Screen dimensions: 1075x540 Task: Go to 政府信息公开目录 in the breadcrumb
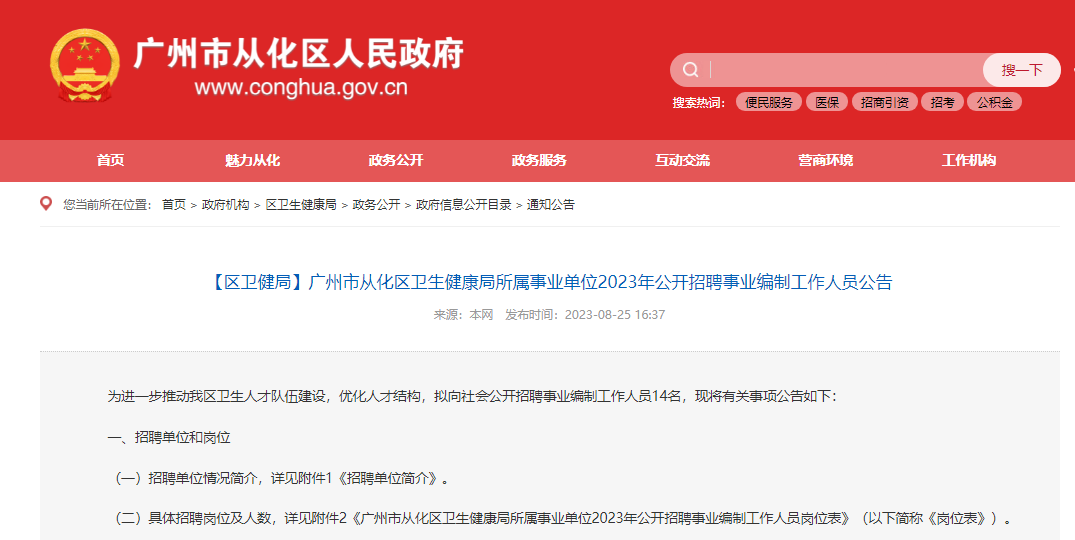[463, 204]
